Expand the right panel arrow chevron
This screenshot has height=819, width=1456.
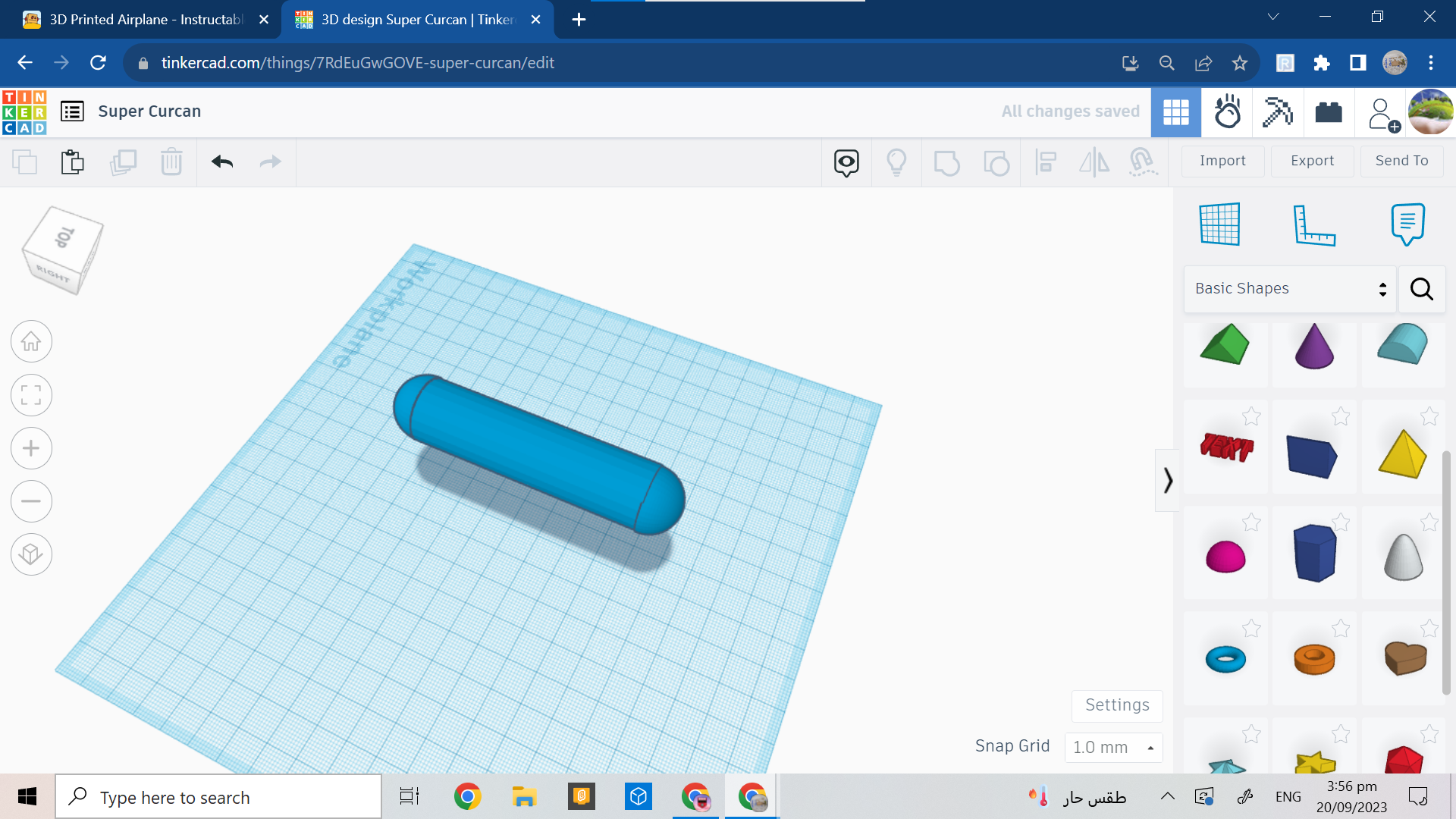pyautogui.click(x=1167, y=480)
